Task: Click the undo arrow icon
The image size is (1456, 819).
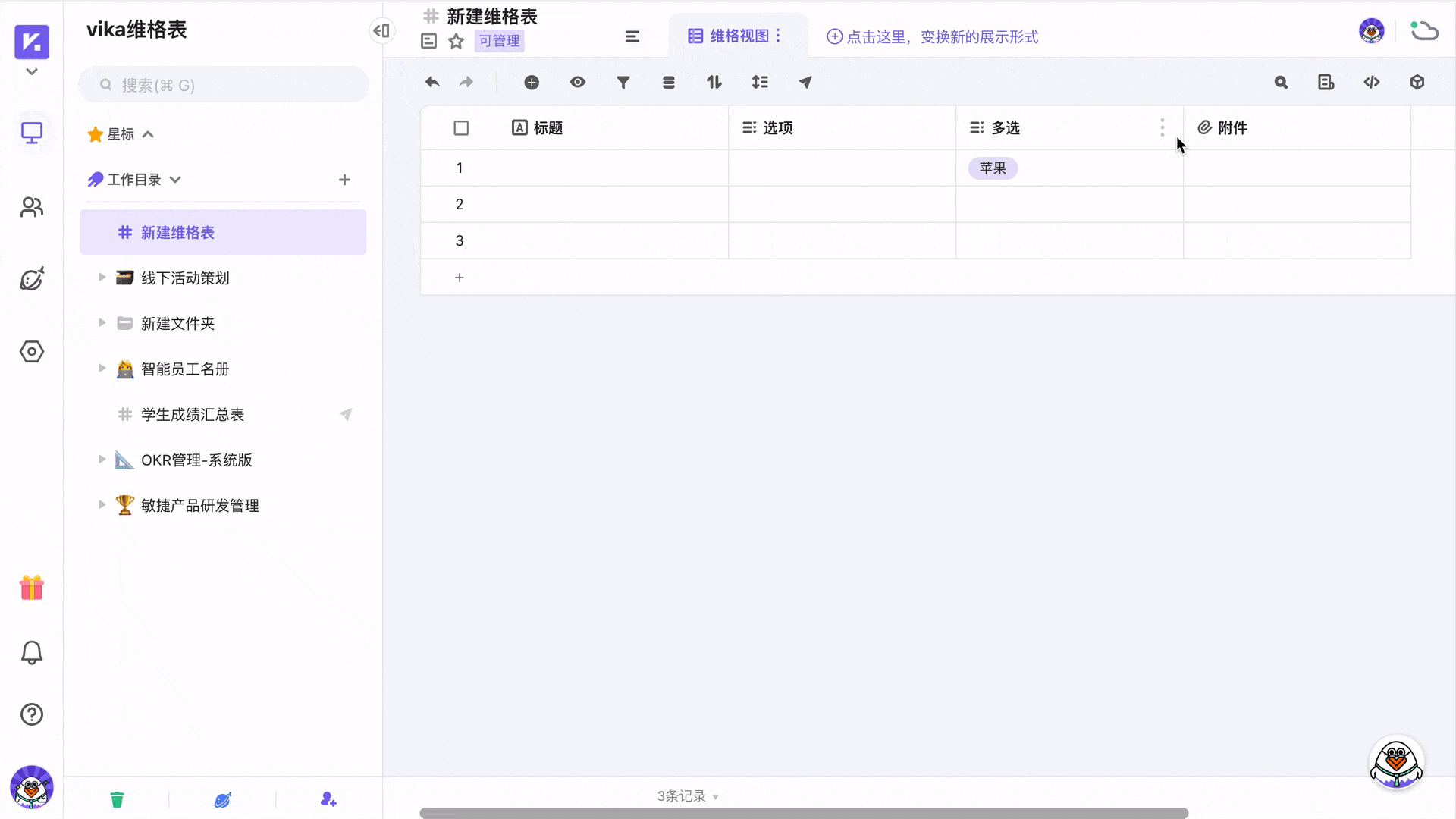Action: tap(432, 82)
